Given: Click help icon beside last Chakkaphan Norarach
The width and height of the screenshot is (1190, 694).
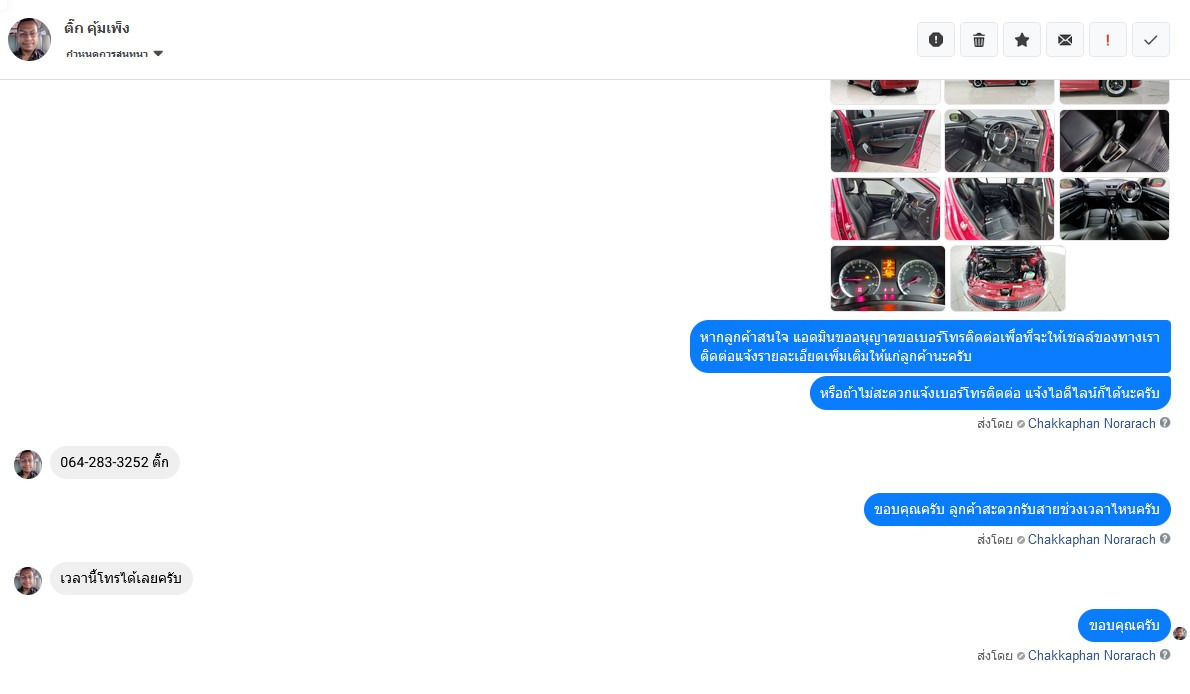Looking at the screenshot, I should 1165,655.
